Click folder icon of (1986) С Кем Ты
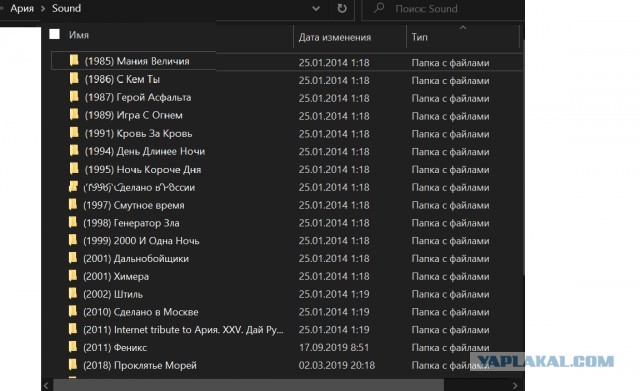 pos(74,78)
